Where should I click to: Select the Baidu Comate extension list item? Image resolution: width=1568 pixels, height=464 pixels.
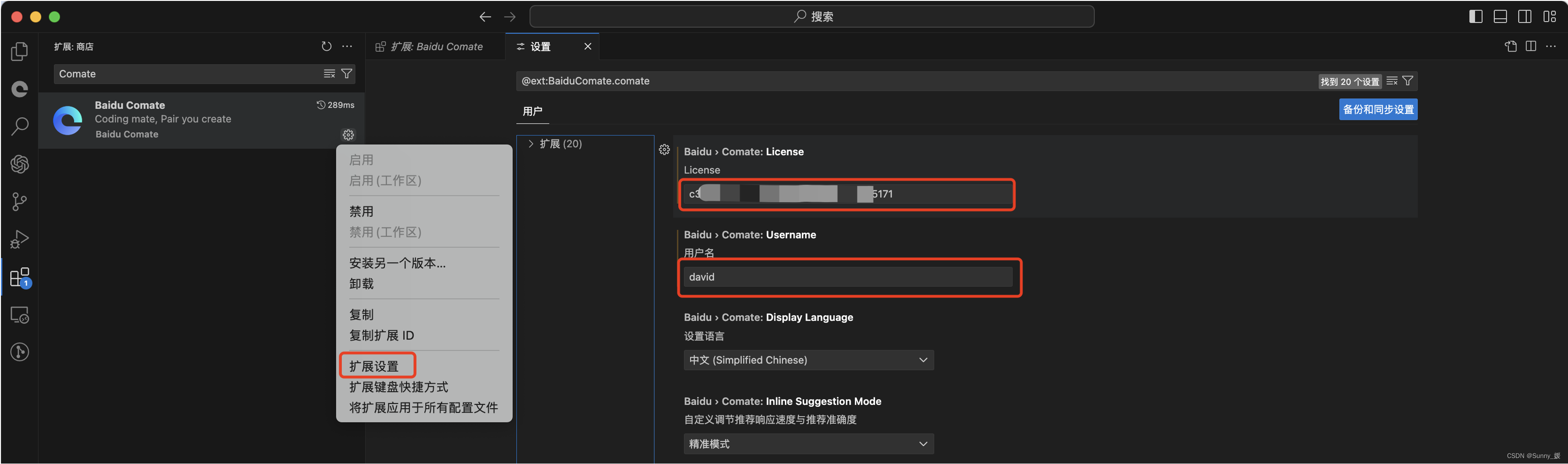[x=201, y=120]
